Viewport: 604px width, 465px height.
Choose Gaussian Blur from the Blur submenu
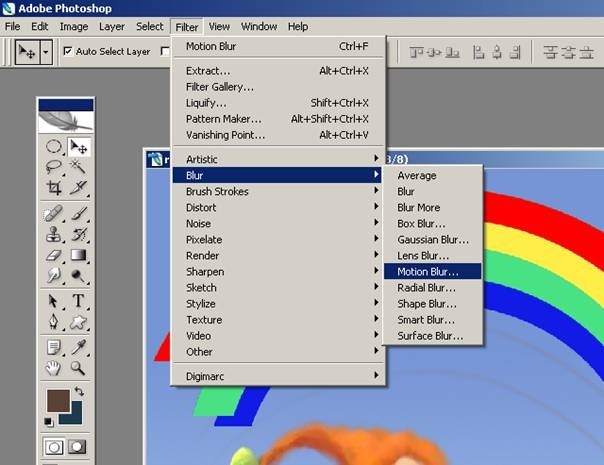pos(432,239)
